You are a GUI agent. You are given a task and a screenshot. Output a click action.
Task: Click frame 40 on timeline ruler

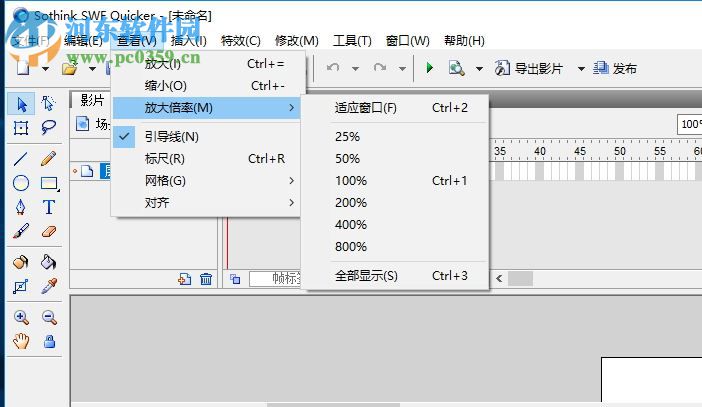pyautogui.click(x=540, y=151)
